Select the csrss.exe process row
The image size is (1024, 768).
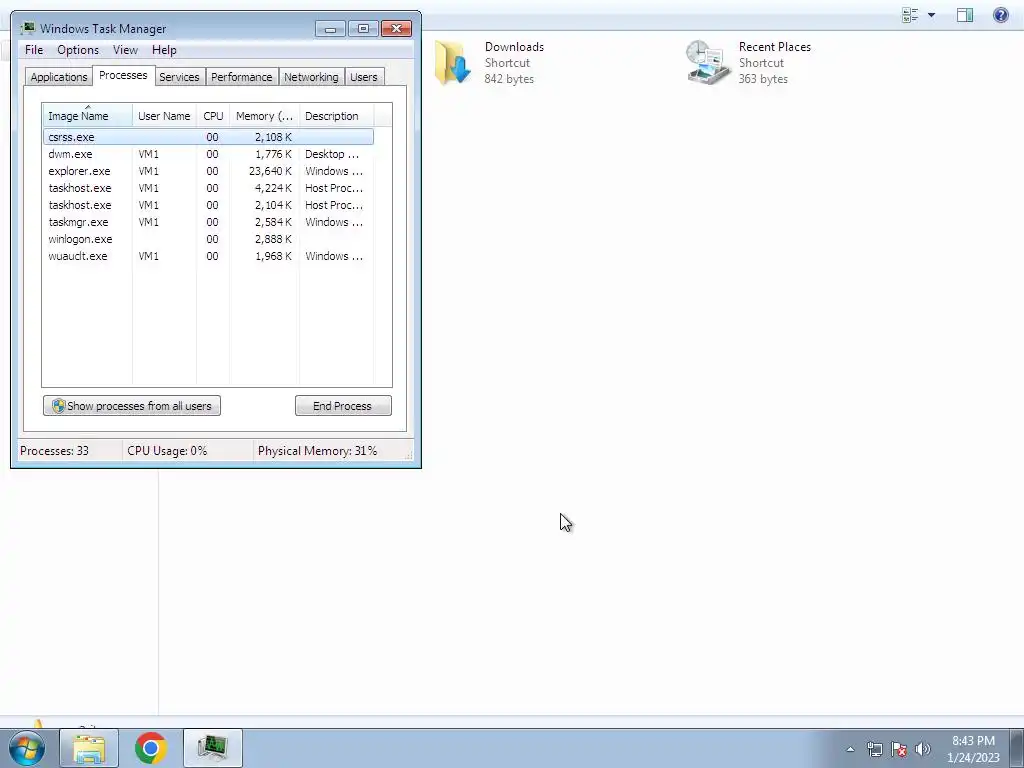(208, 137)
